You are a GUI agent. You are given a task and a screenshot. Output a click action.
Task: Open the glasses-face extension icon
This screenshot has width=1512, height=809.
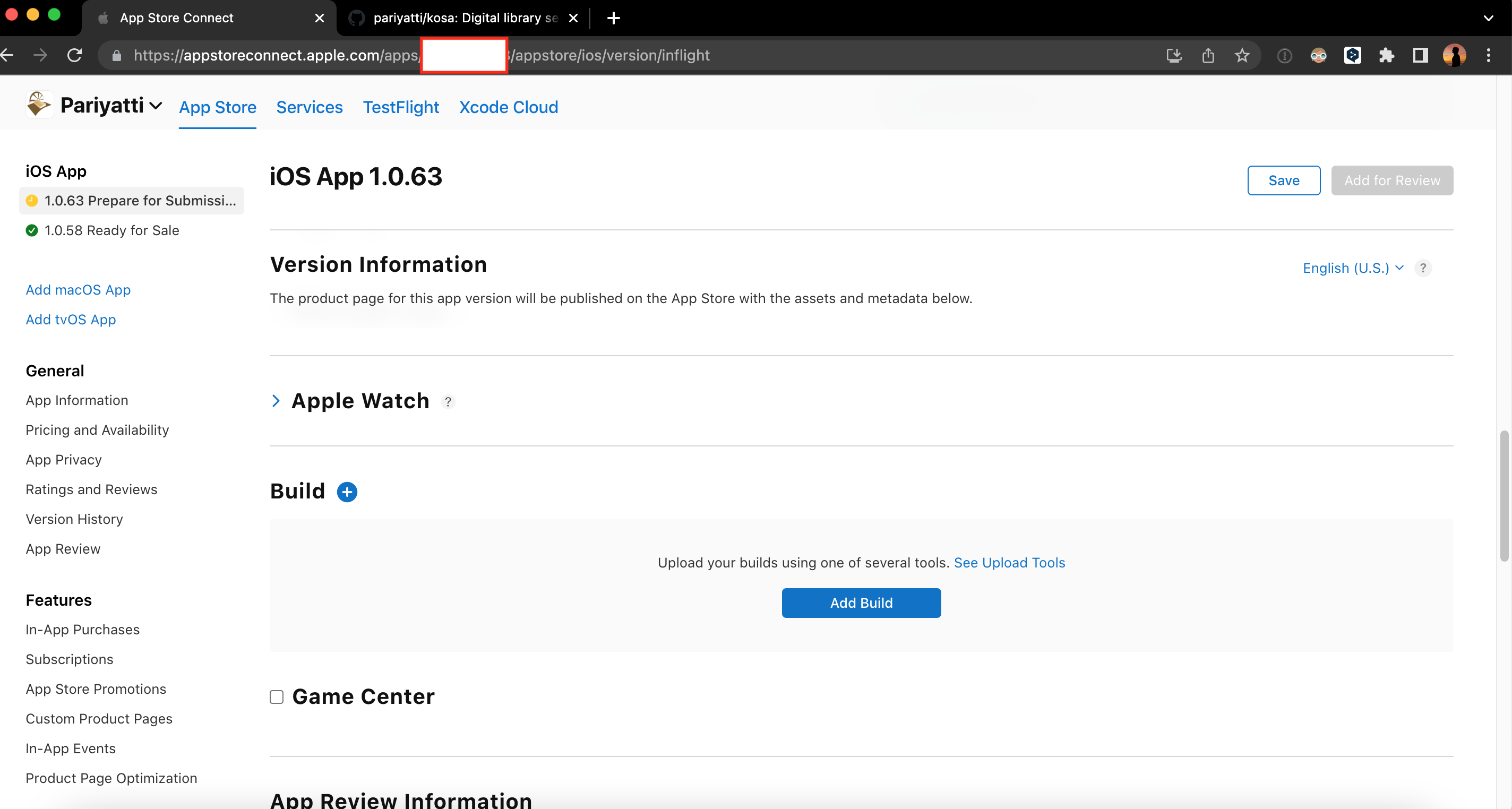point(1318,56)
